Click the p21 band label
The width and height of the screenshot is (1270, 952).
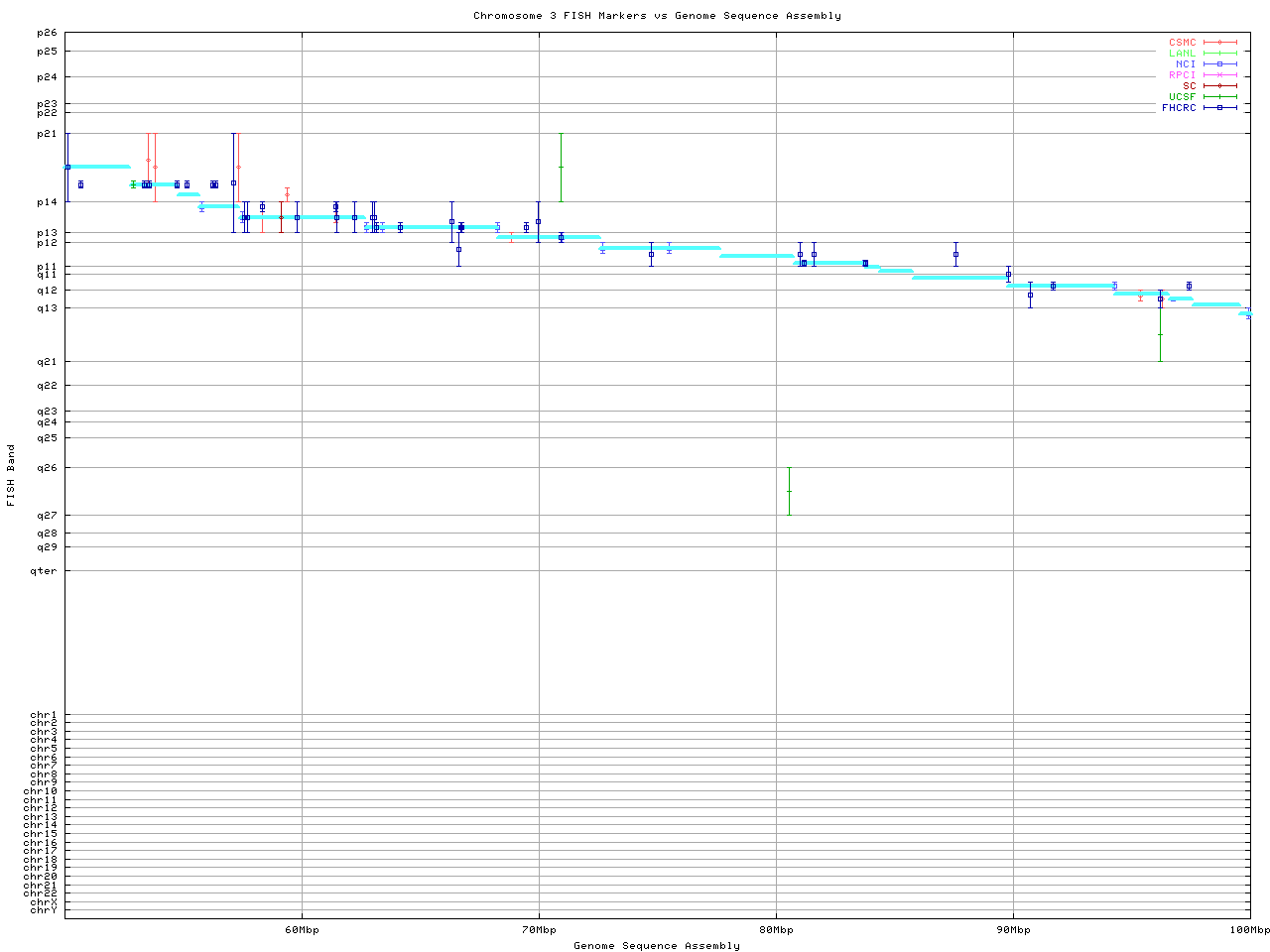click(x=48, y=134)
